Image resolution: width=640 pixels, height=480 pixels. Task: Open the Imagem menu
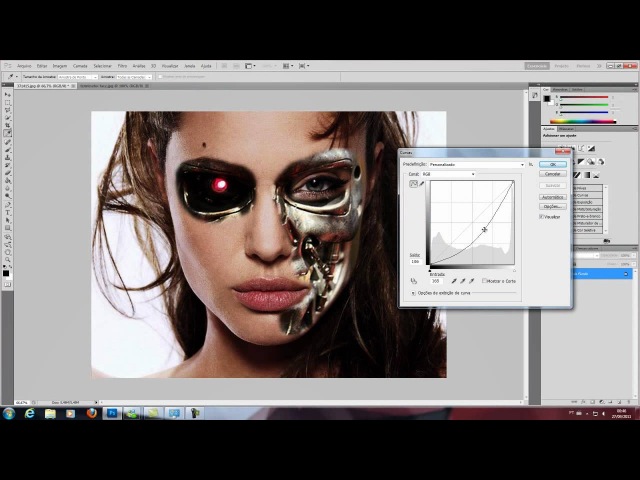(60, 66)
